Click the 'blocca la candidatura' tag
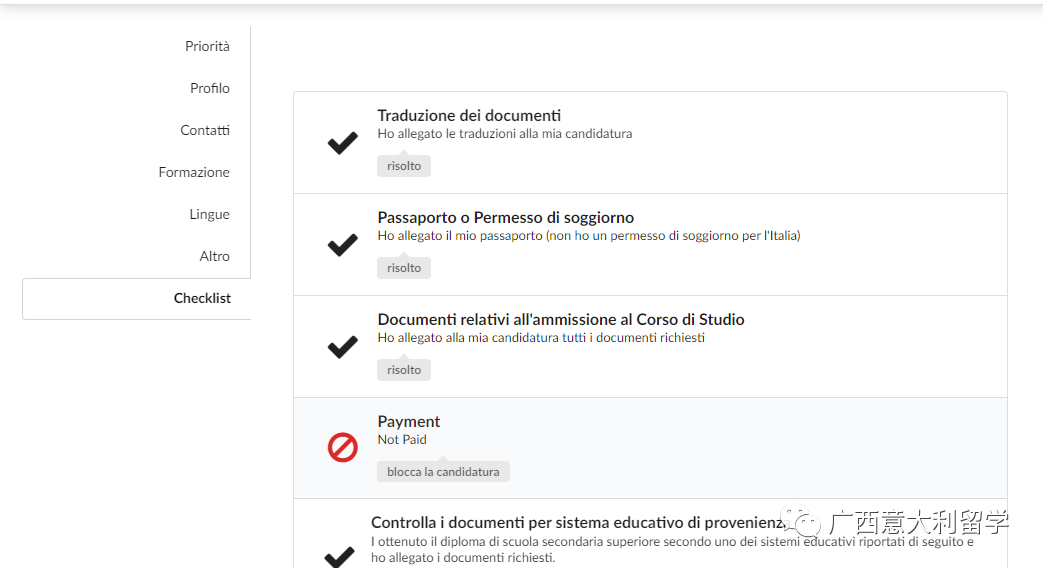Screen dimensions: 1043x568 [x=443, y=472]
